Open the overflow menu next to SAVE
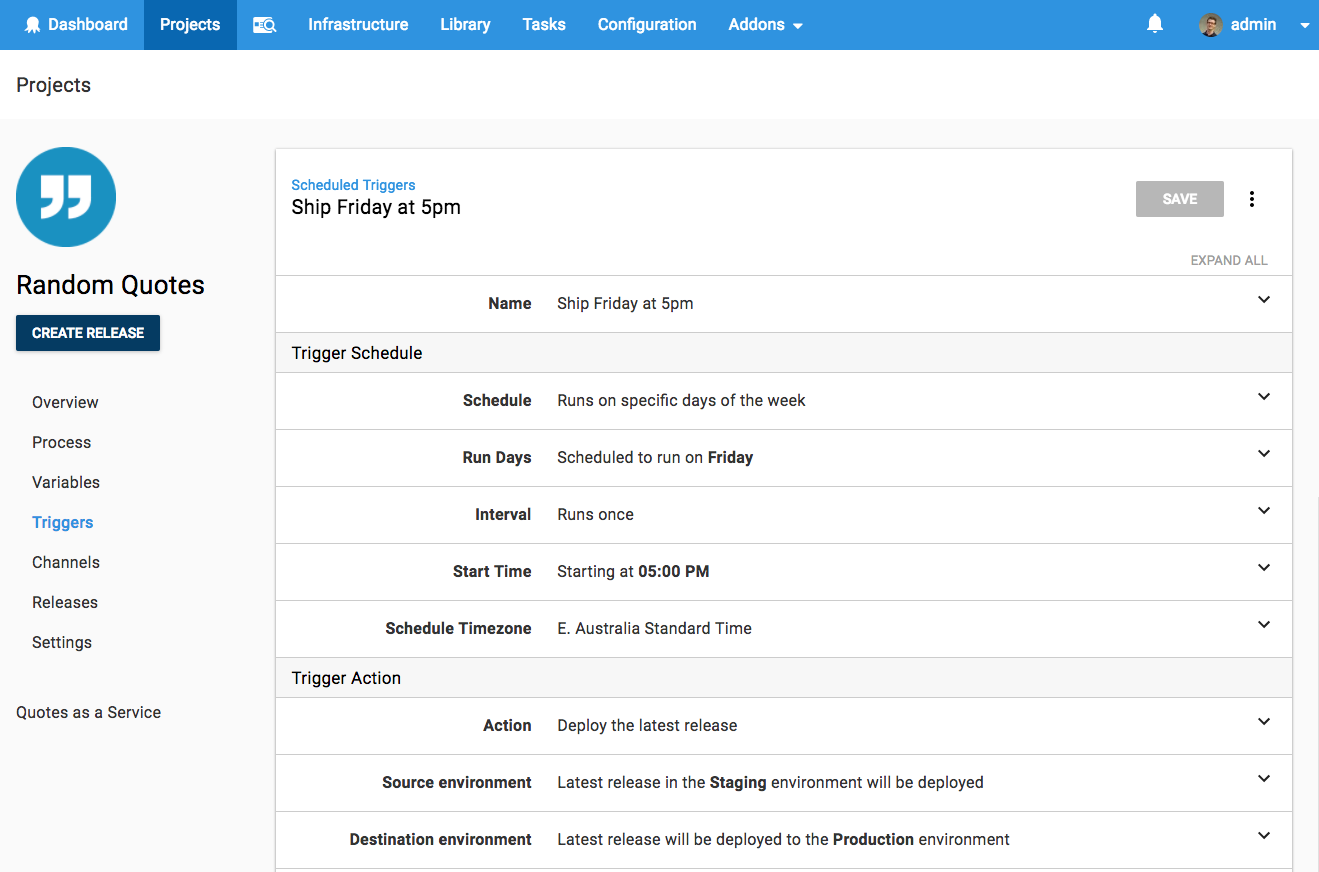This screenshot has width=1319, height=872. [x=1252, y=198]
